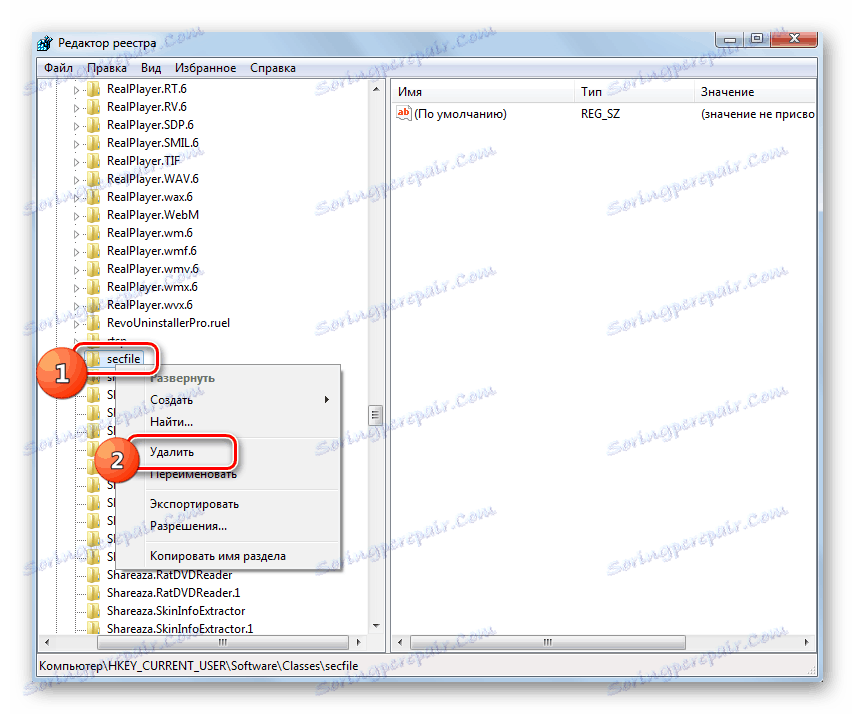Image resolution: width=855 pixels, height=714 pixels.
Task: Choose Создать submenu in the context menu
Action: (x=228, y=400)
